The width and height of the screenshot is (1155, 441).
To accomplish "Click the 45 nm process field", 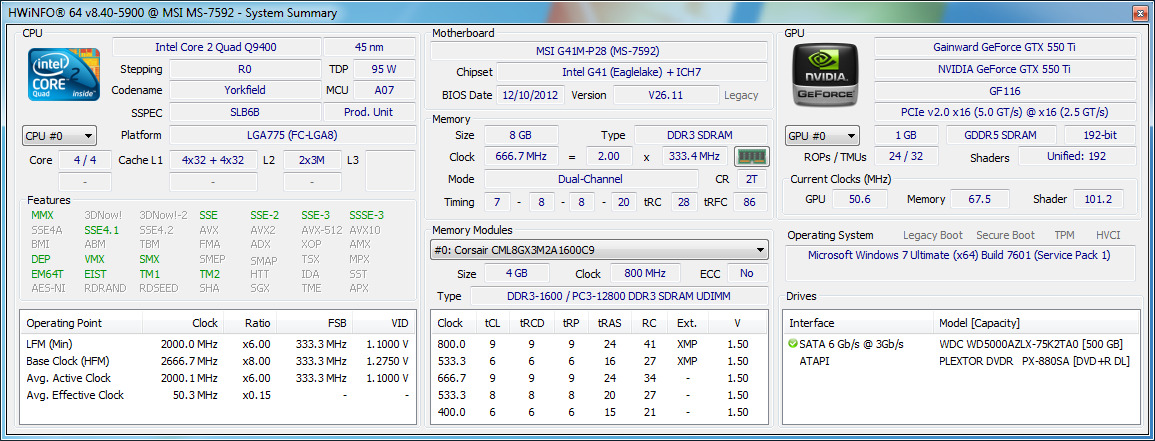I will (369, 47).
